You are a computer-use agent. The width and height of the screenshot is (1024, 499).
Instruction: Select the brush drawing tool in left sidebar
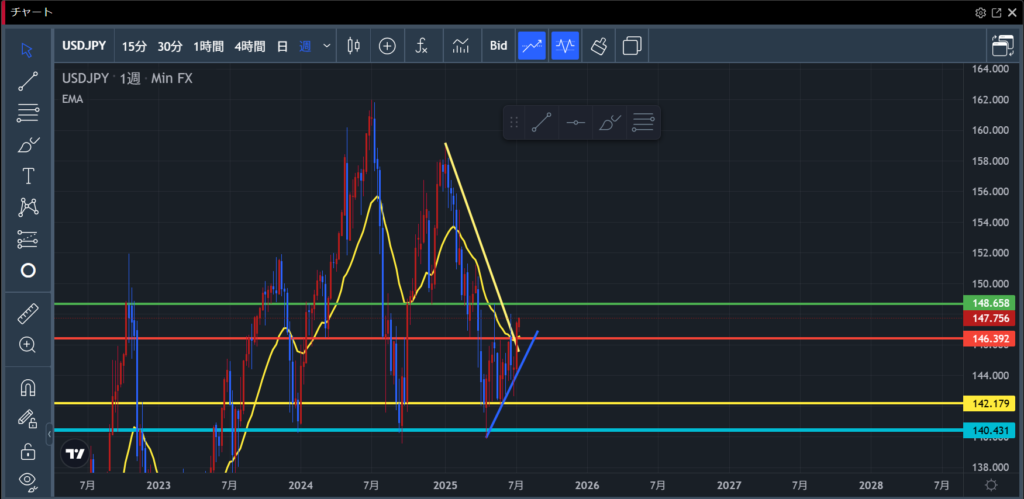coord(27,144)
